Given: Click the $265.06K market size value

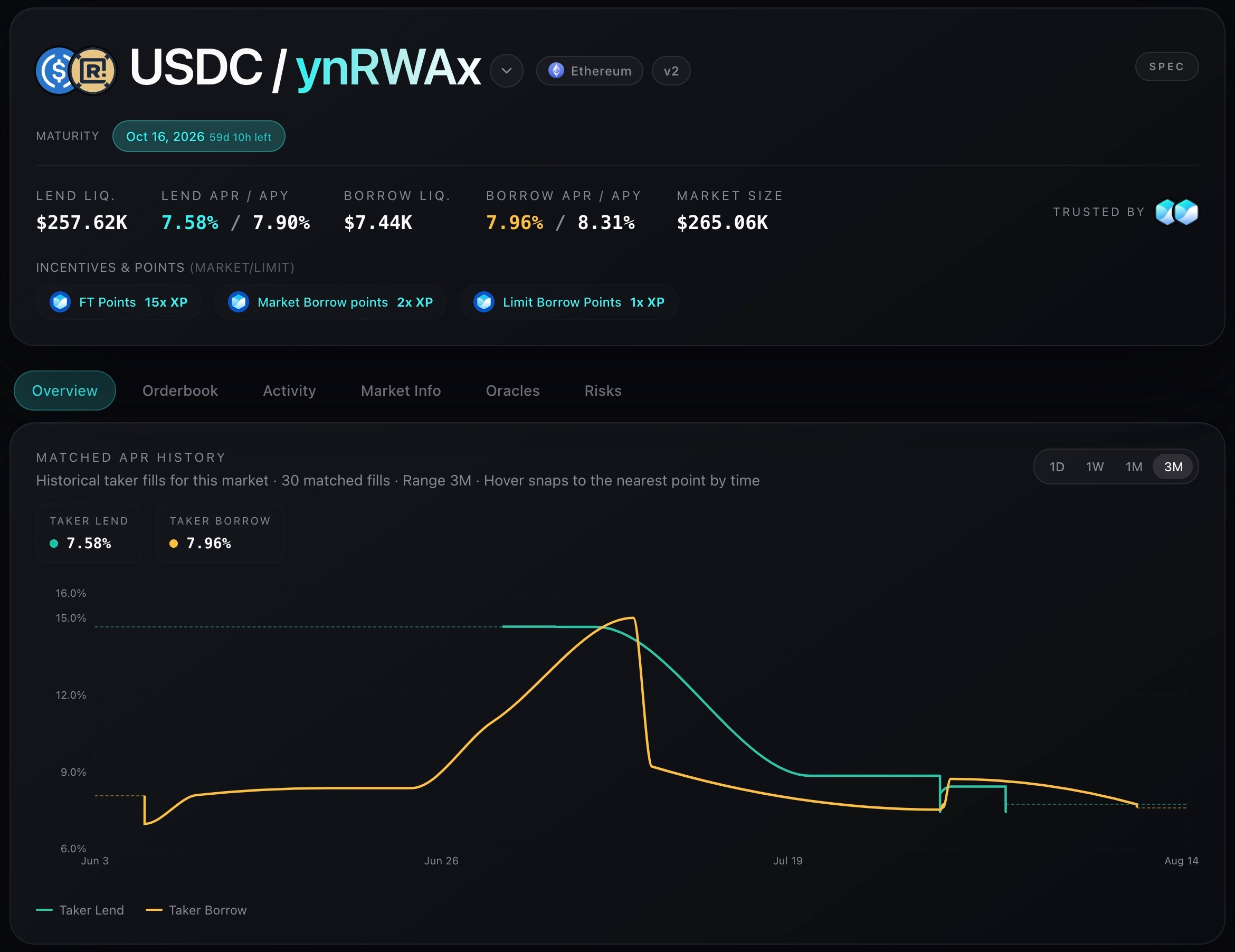Looking at the screenshot, I should click(723, 223).
